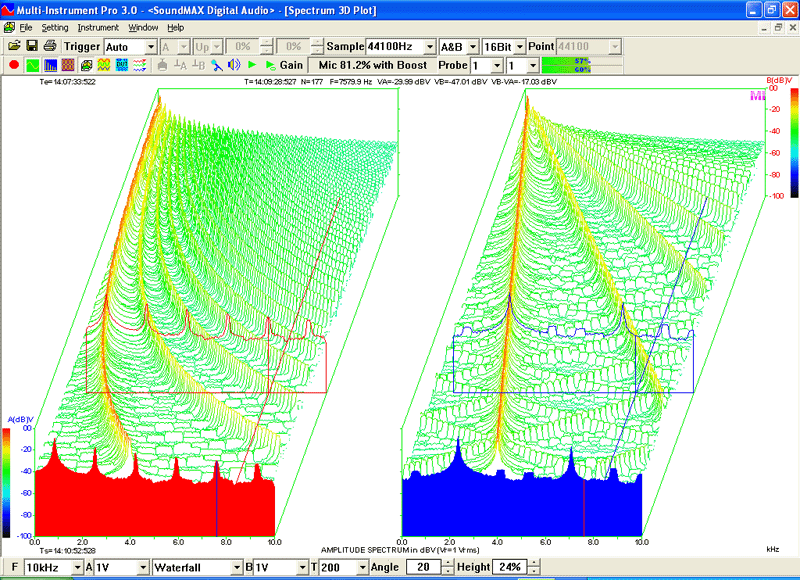
Task: Click the Height 24% input field
Action: pyautogui.click(x=510, y=567)
